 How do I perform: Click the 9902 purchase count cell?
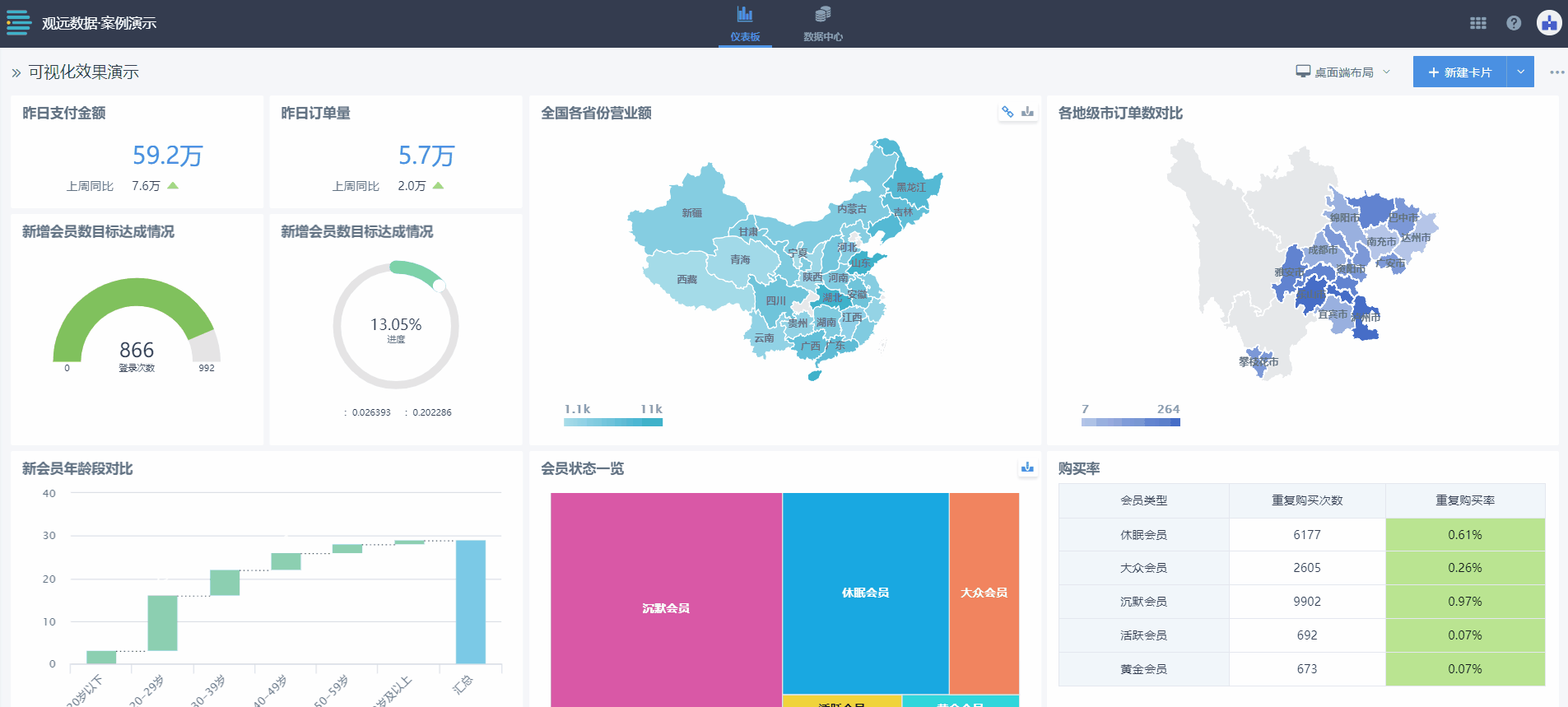coord(1307,602)
